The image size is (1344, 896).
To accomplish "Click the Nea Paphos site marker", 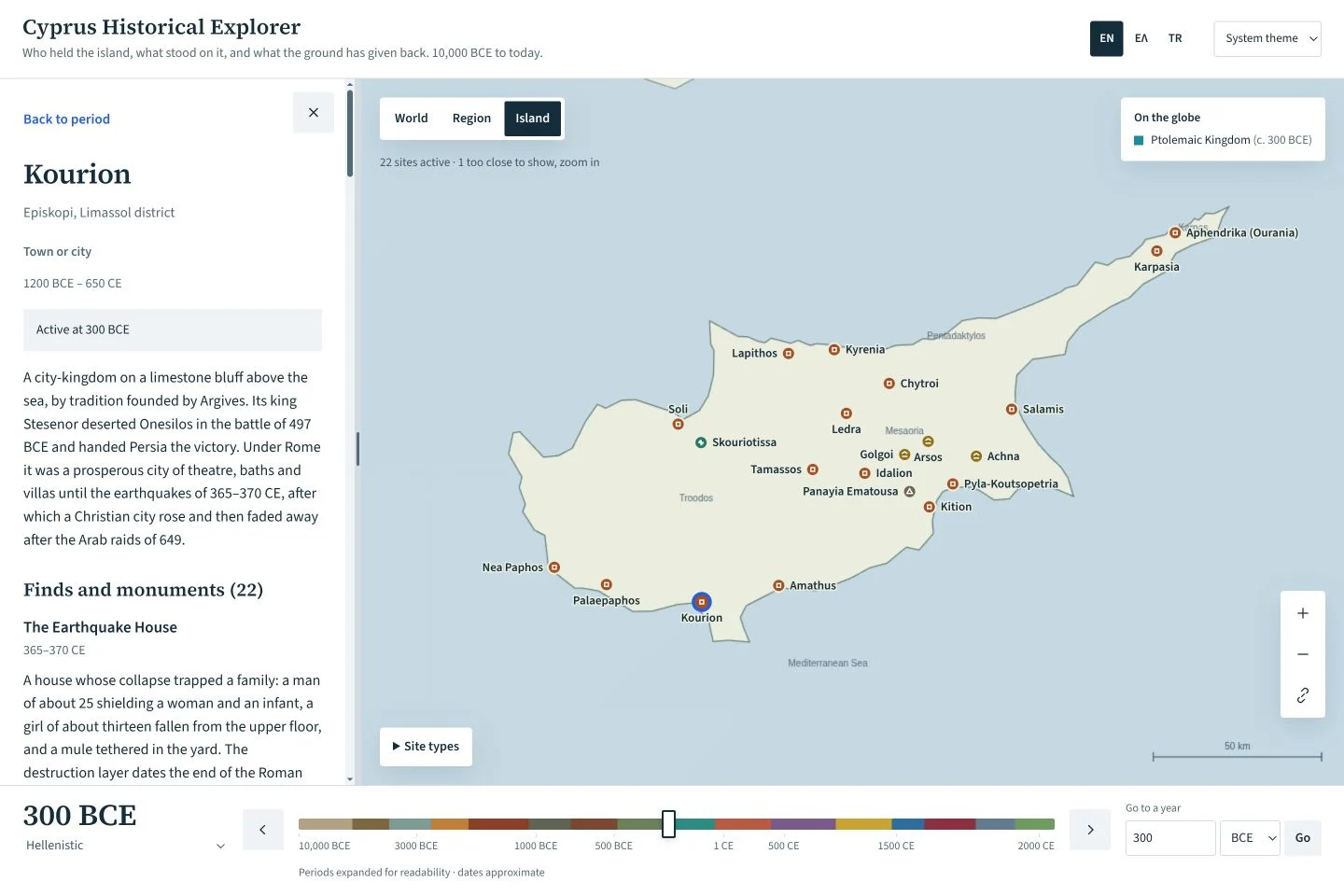I will point(554,567).
